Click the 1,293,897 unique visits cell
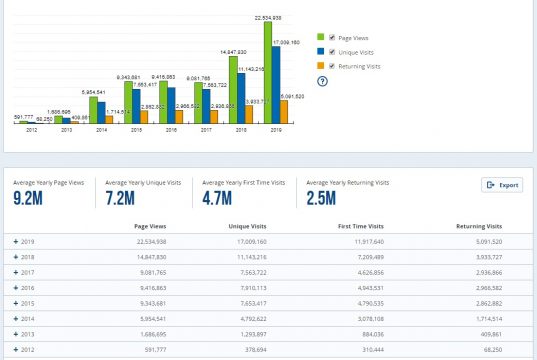This screenshot has width=537, height=360. coord(253,334)
